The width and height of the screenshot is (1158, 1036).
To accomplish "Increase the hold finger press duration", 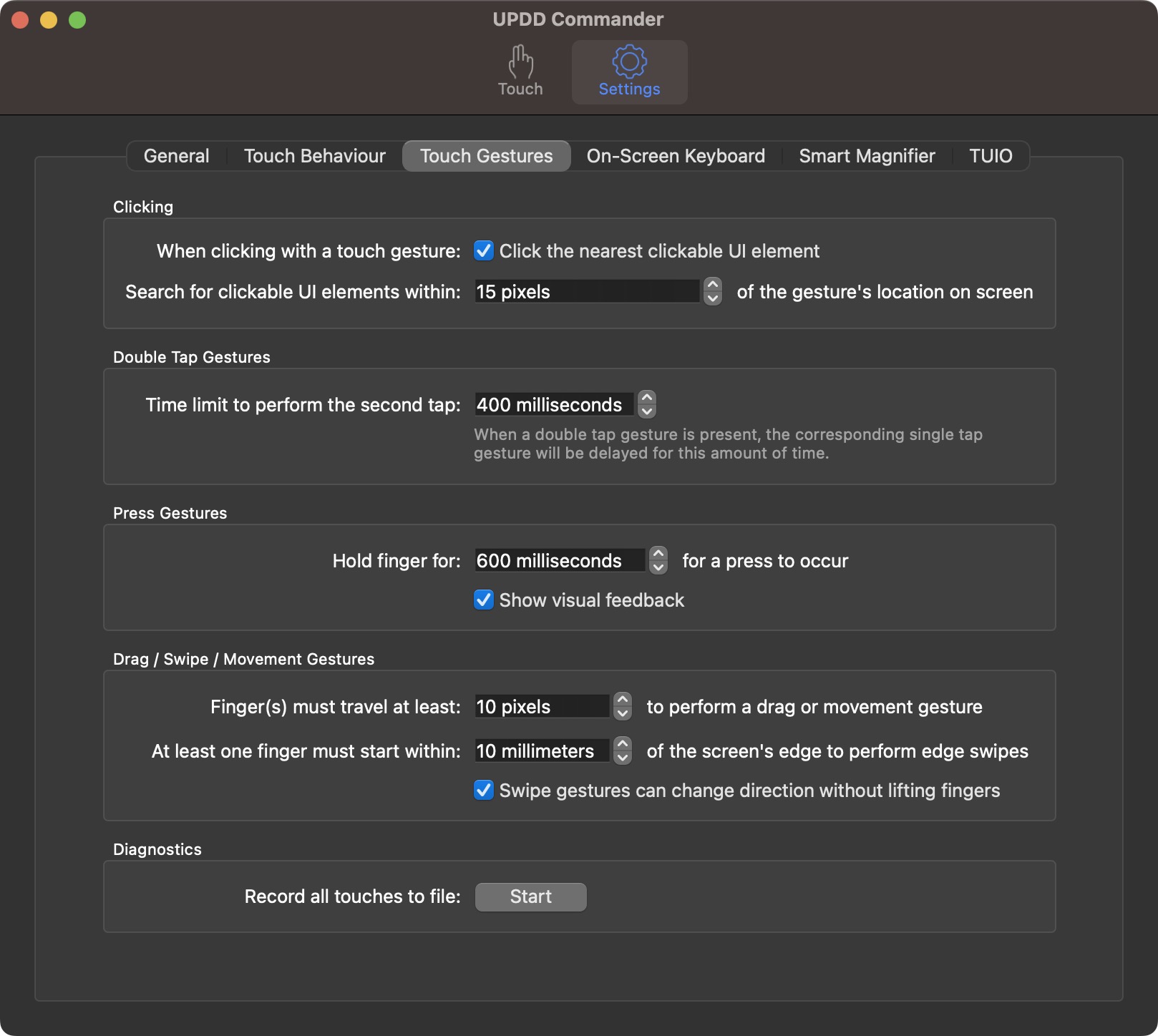I will coord(658,553).
